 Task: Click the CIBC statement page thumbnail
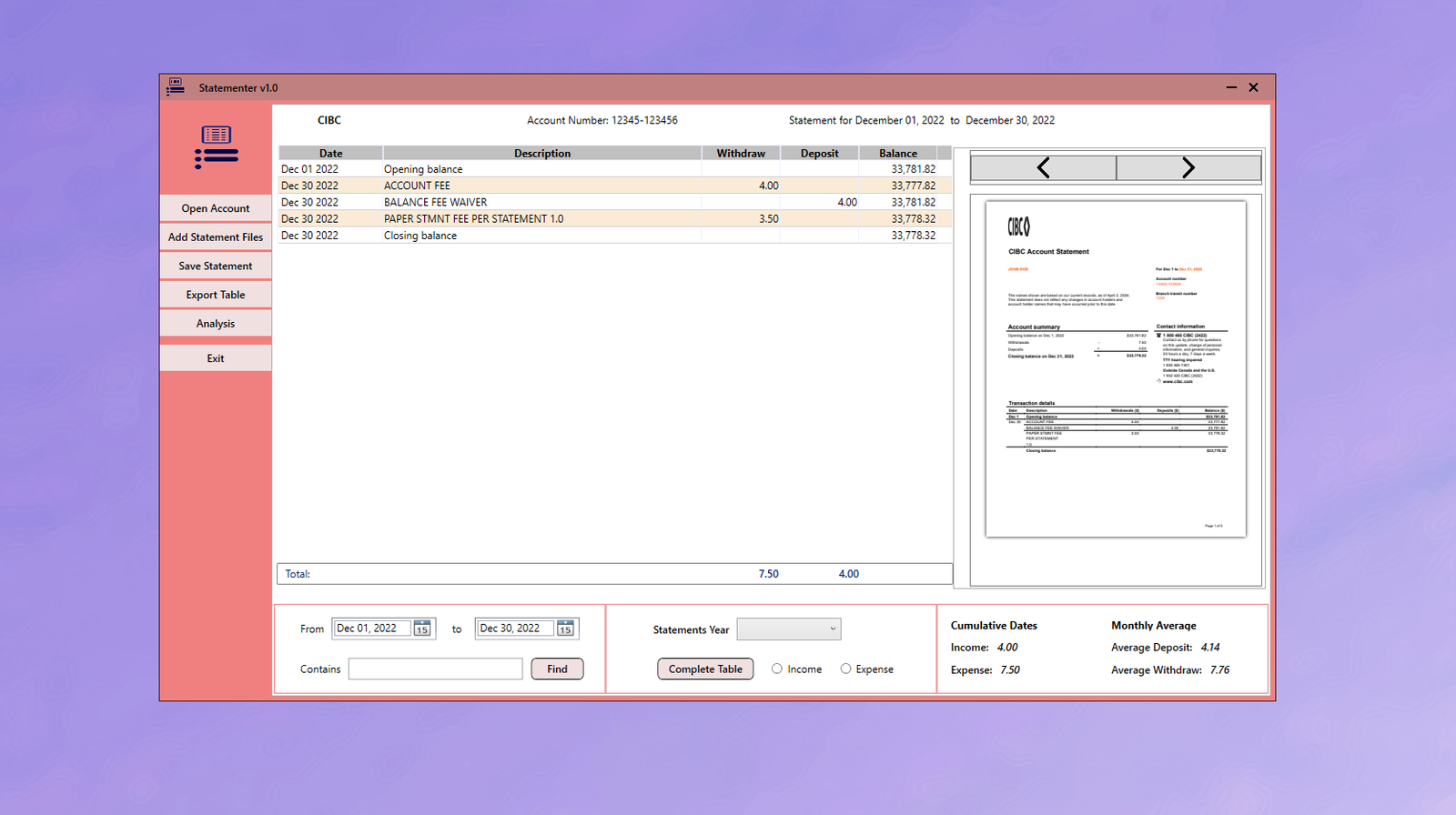(x=1116, y=368)
